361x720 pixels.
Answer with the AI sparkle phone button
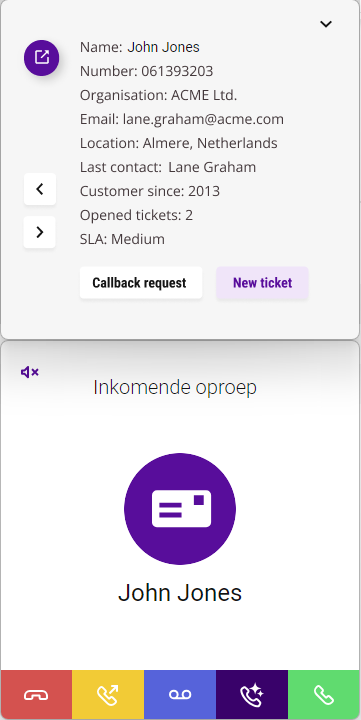tap(252, 695)
